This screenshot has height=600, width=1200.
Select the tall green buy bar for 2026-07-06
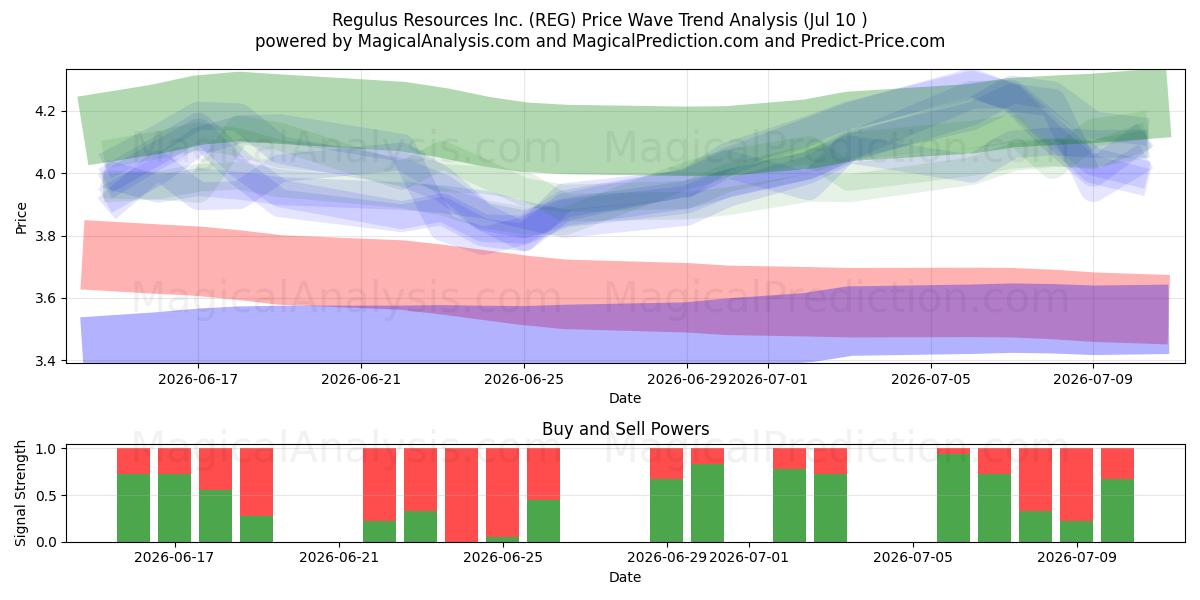coord(954,498)
